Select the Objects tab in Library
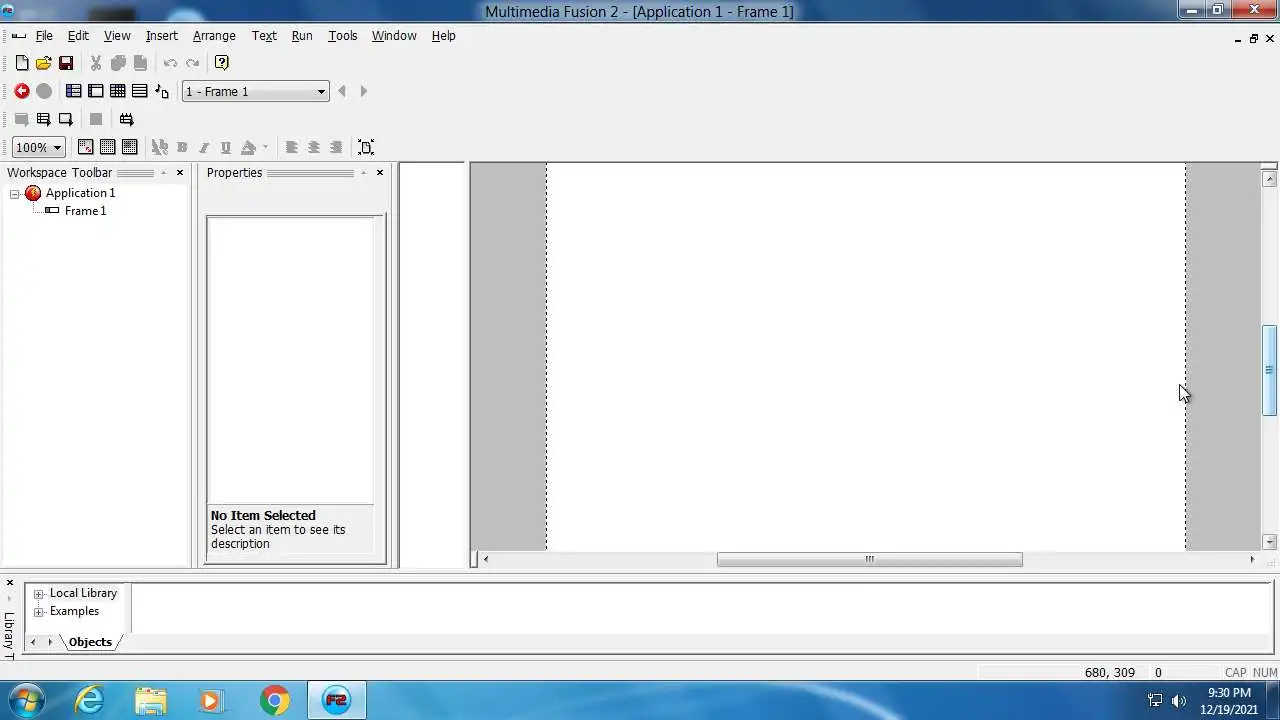Image resolution: width=1280 pixels, height=720 pixels. point(90,642)
